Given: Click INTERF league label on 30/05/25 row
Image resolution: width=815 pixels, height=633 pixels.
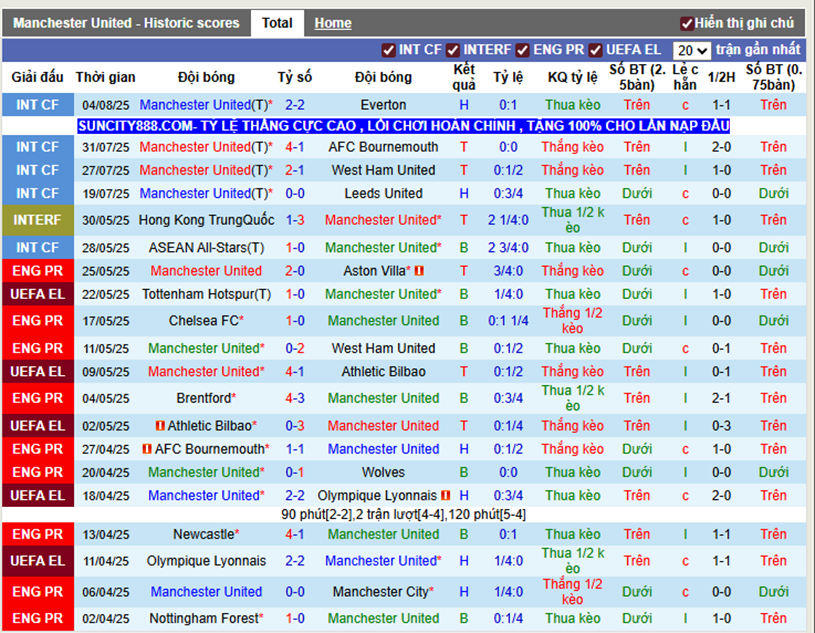Looking at the screenshot, I should coord(37,220).
